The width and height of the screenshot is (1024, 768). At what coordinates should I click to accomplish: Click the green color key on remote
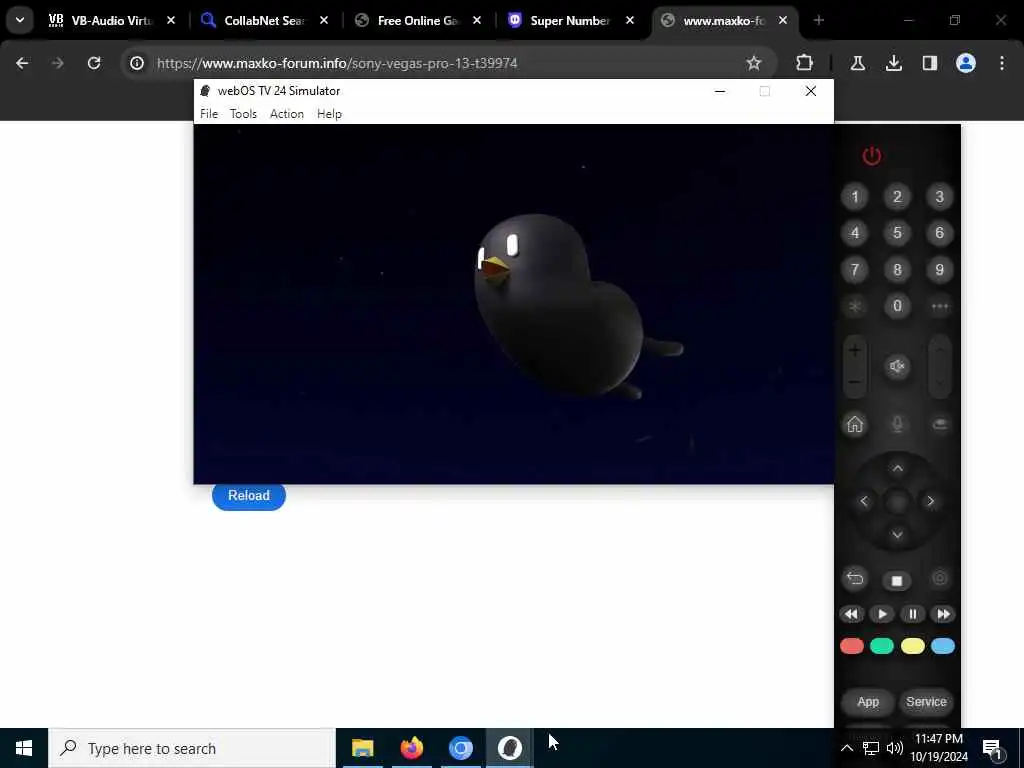882,647
